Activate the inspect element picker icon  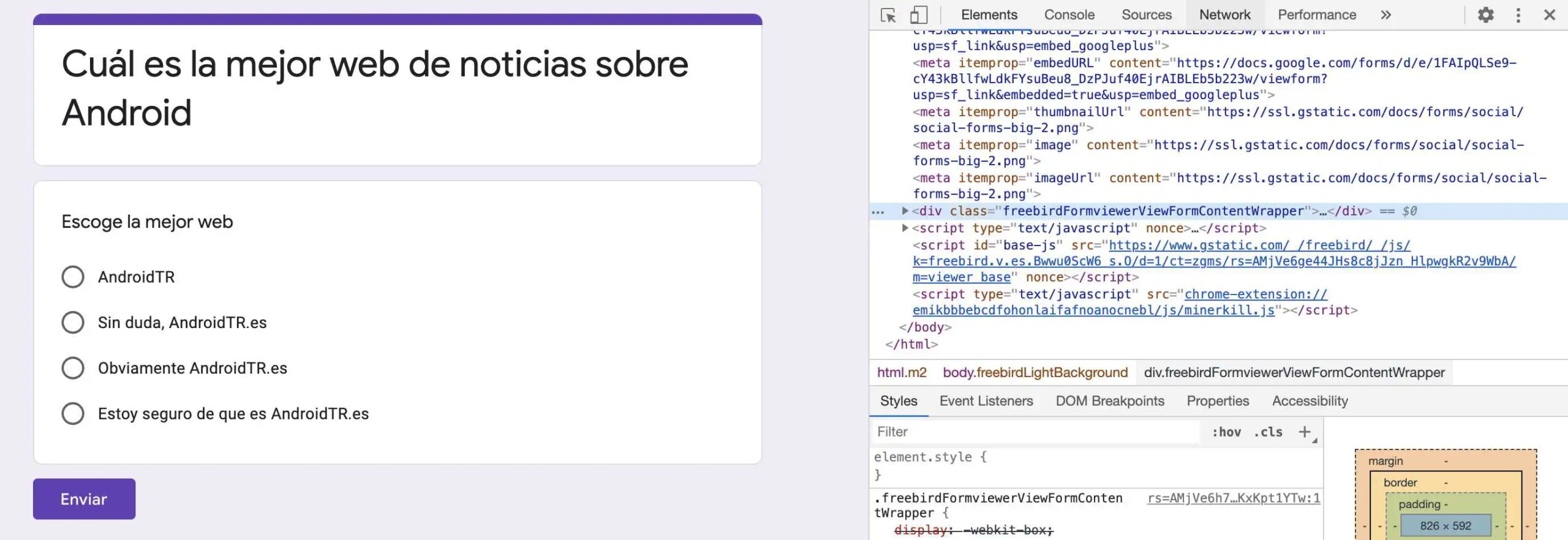point(888,15)
